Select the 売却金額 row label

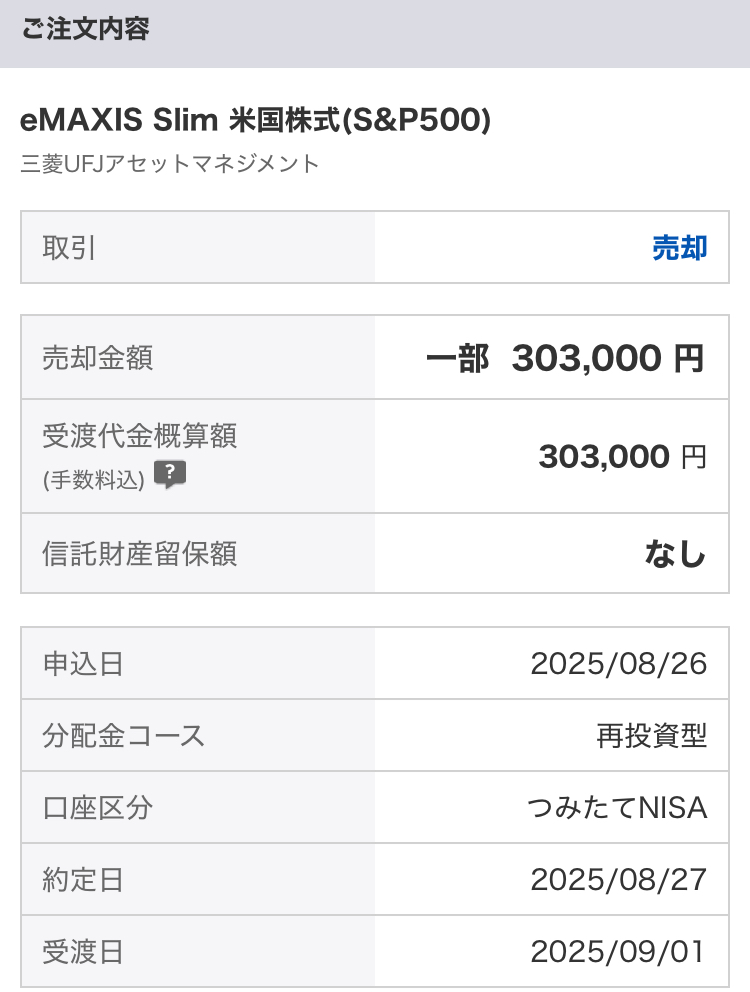pos(97,358)
